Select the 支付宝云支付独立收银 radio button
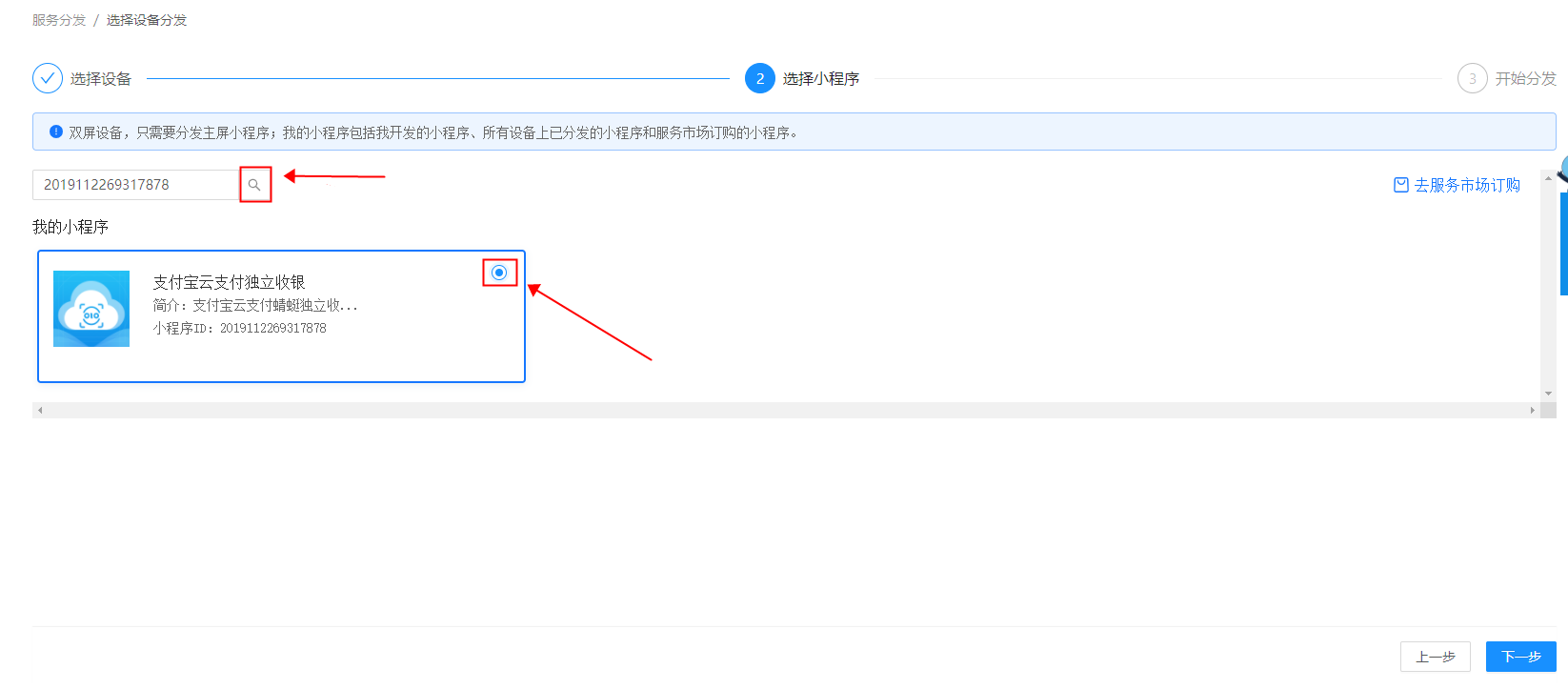This screenshot has height=689, width=1568. [x=499, y=273]
